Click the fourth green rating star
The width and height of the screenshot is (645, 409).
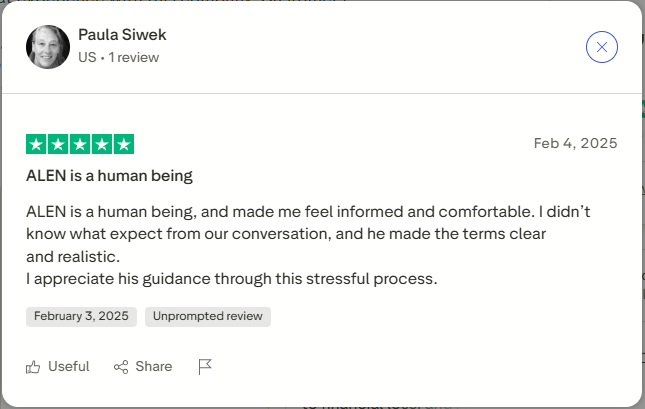point(102,144)
